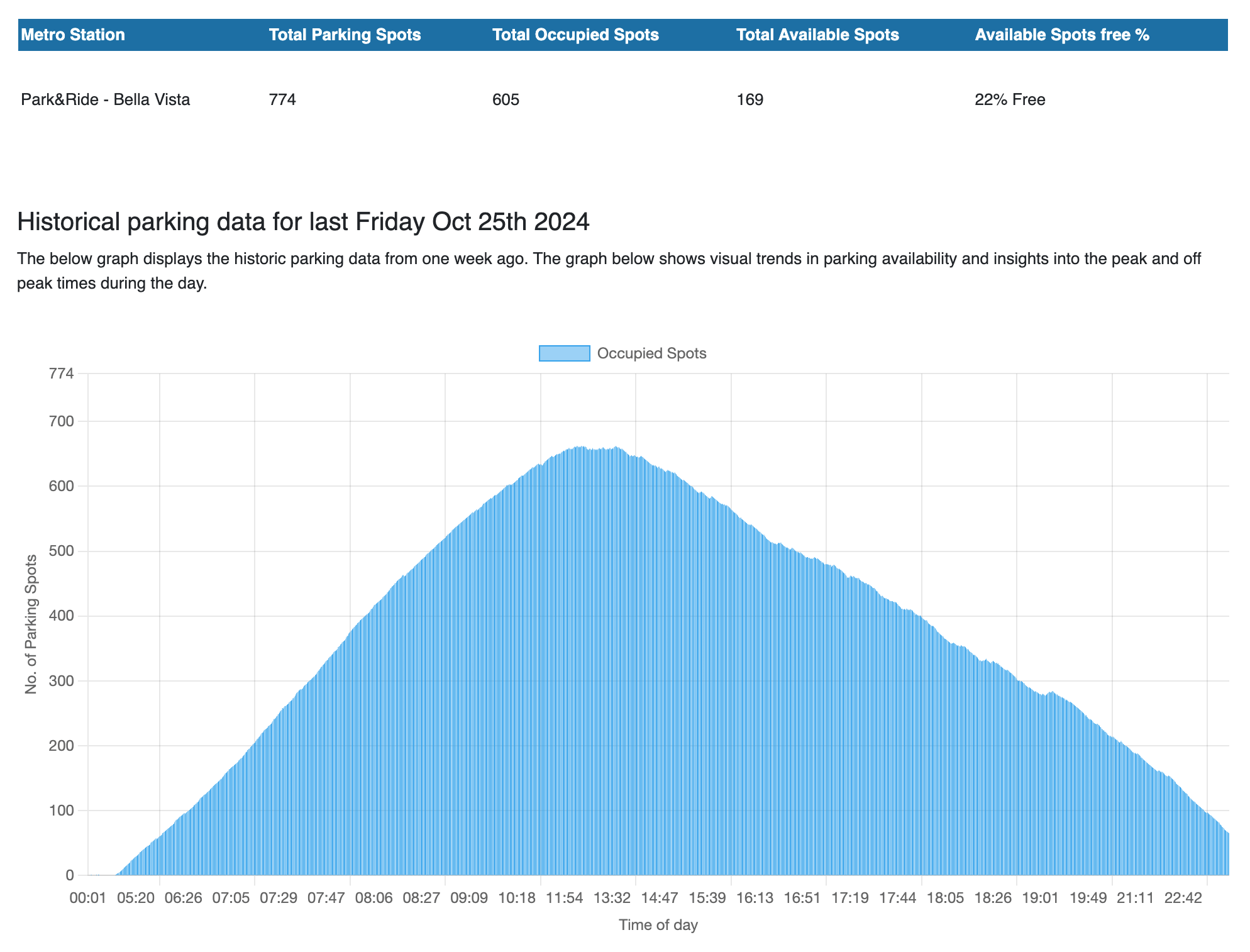Click the 14:47 time axis label
This screenshot has width=1250, height=952.
[660, 898]
